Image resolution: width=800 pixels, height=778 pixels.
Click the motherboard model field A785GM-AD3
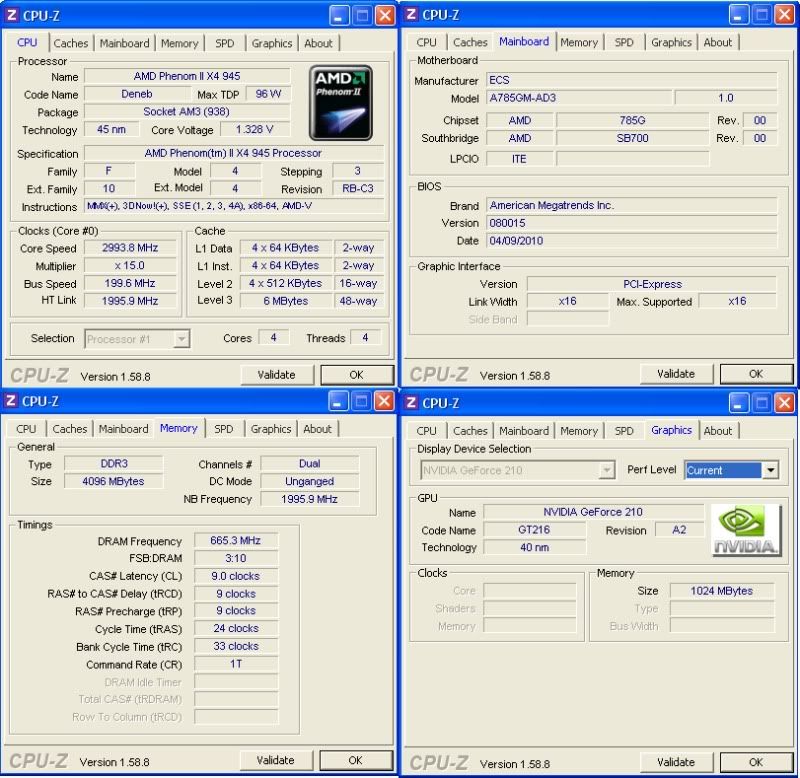click(579, 98)
